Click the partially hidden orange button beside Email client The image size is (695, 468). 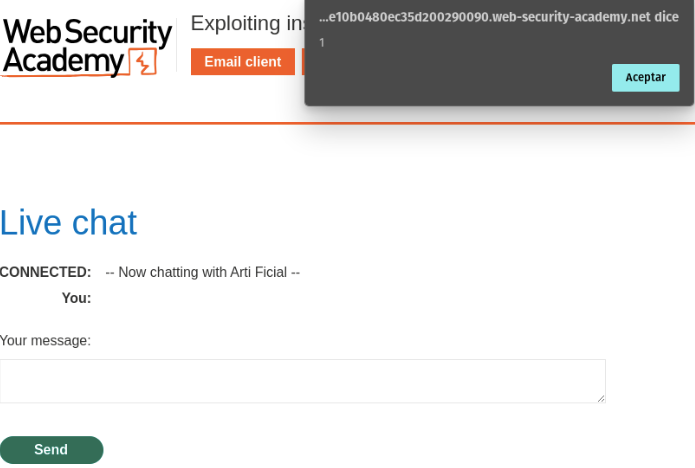click(x=303, y=62)
